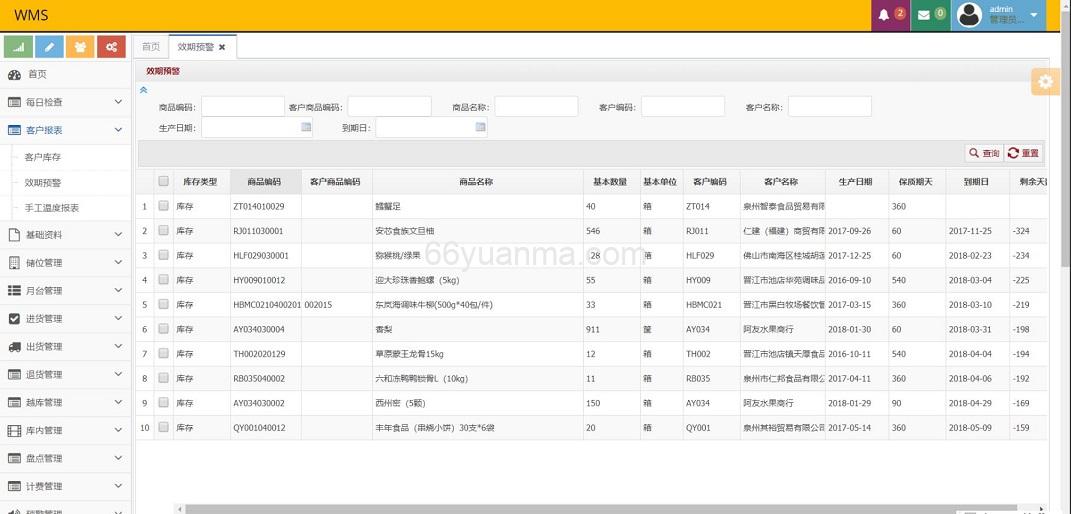1071x514 pixels.
Task: Expand the 每日检查 menu chevron
Action: pyautogui.click(x=118, y=102)
